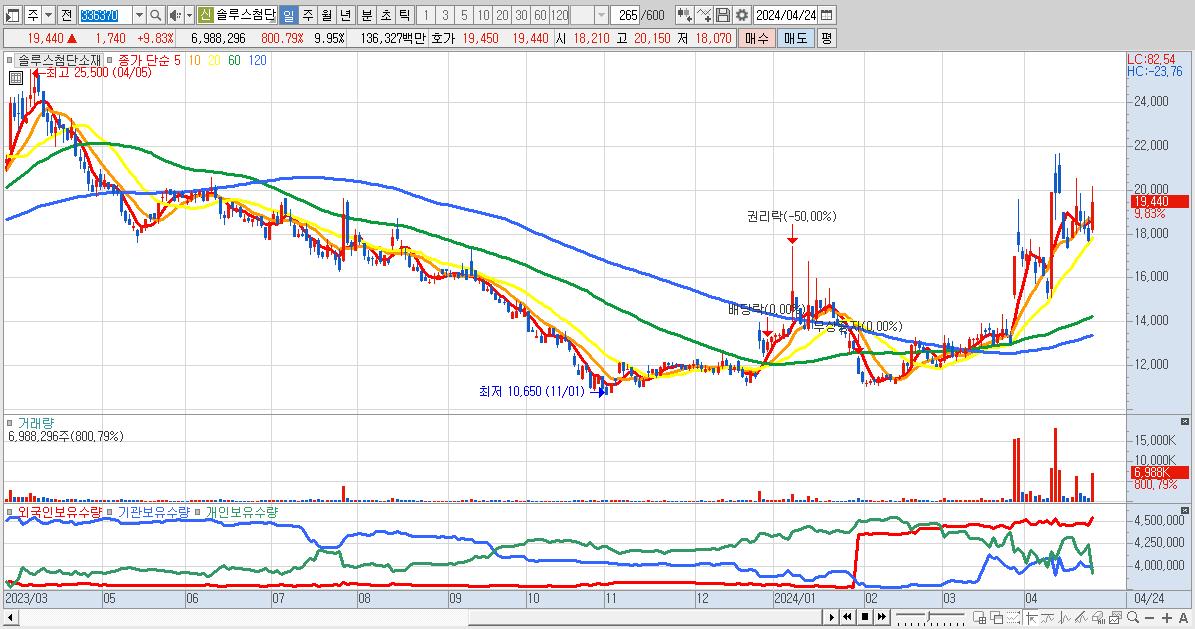The width and height of the screenshot is (1195, 629).
Task: Choose the 60 interval button
Action: pyautogui.click(x=540, y=14)
